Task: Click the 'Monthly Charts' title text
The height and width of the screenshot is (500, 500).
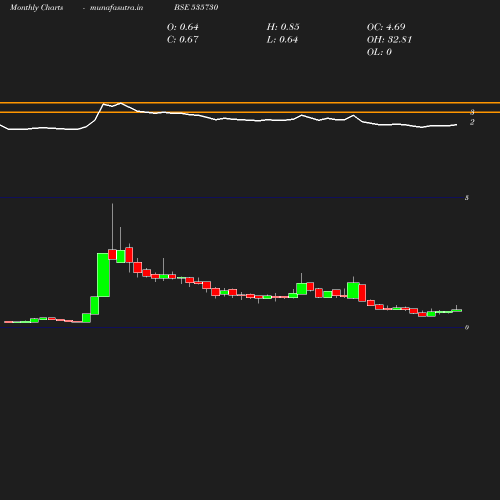Action: tap(36, 7)
